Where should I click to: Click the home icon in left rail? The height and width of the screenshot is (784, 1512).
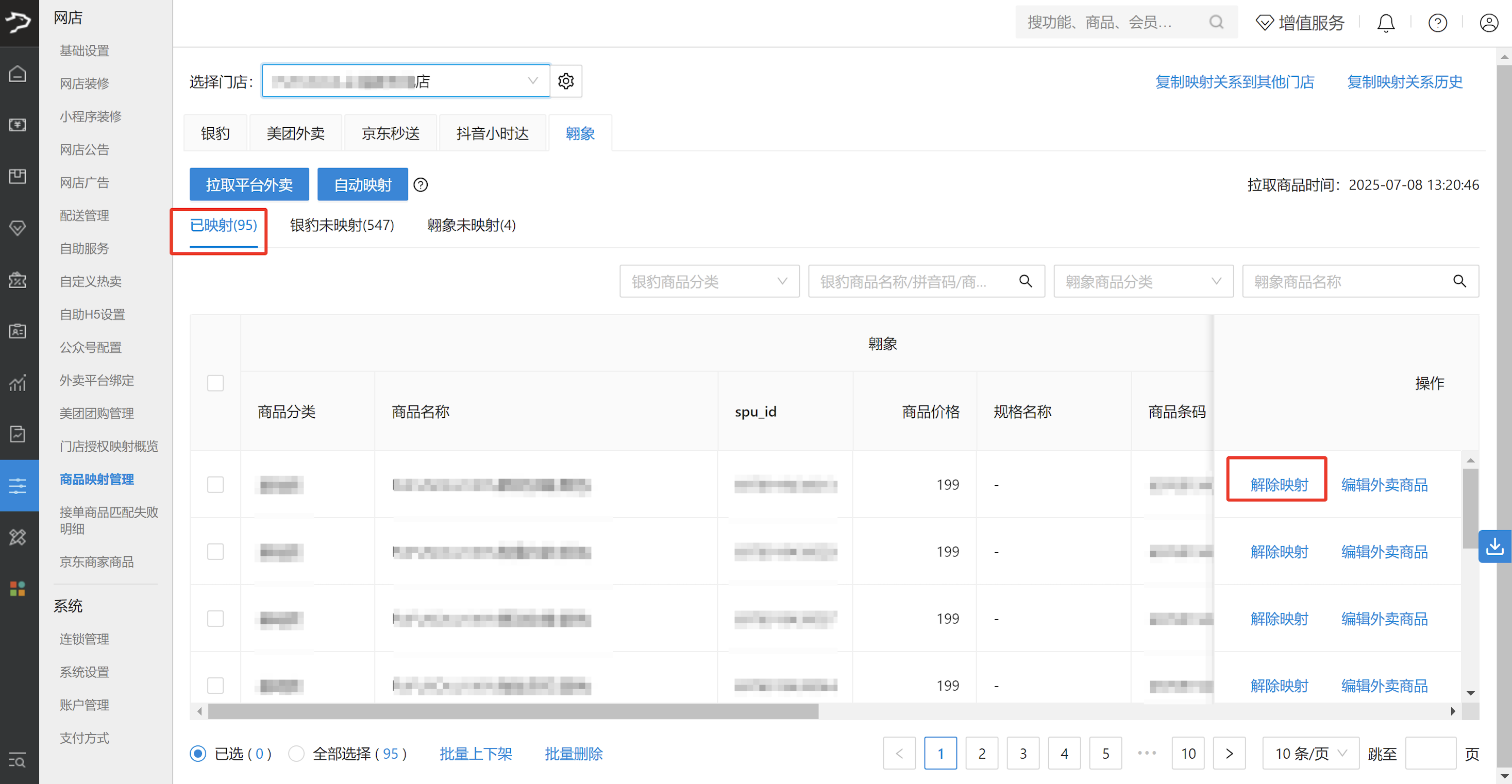[18, 74]
